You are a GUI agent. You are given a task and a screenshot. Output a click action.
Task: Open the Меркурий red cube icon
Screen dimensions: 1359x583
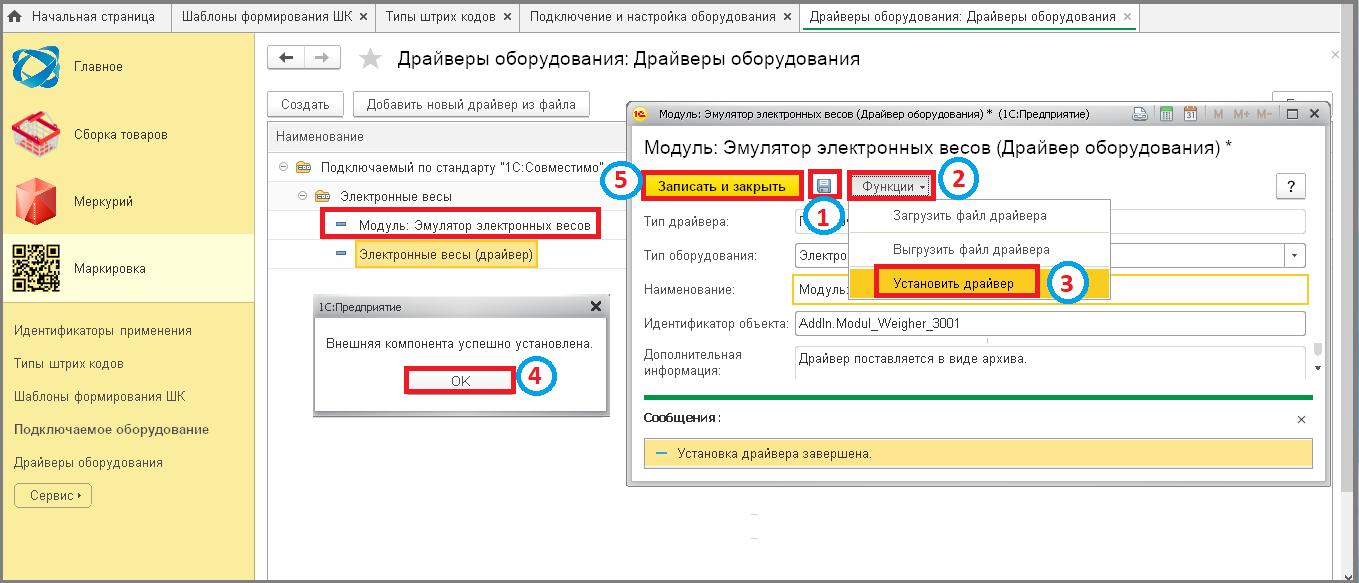(36, 201)
